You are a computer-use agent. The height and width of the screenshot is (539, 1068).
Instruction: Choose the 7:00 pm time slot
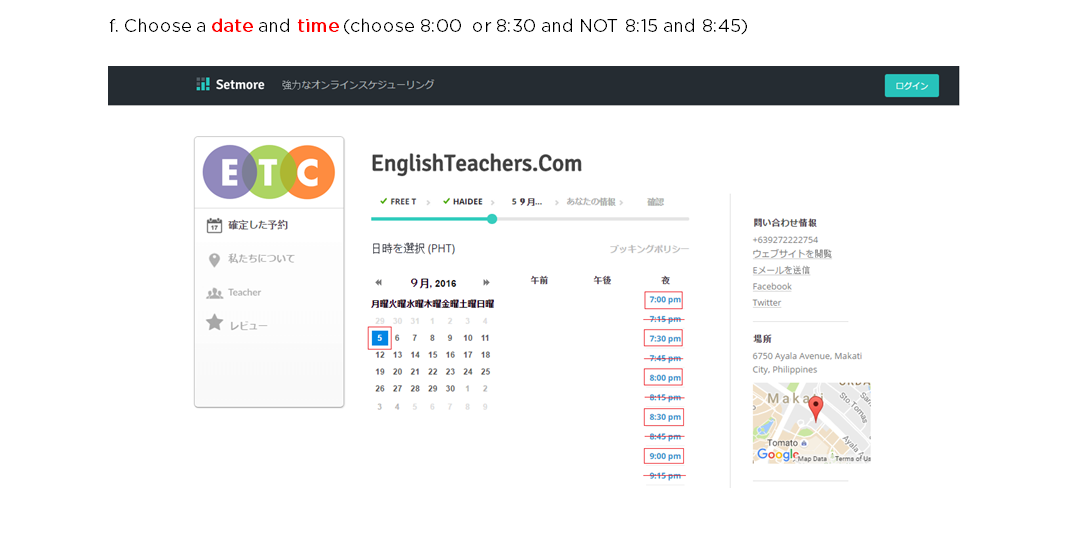[x=664, y=300]
